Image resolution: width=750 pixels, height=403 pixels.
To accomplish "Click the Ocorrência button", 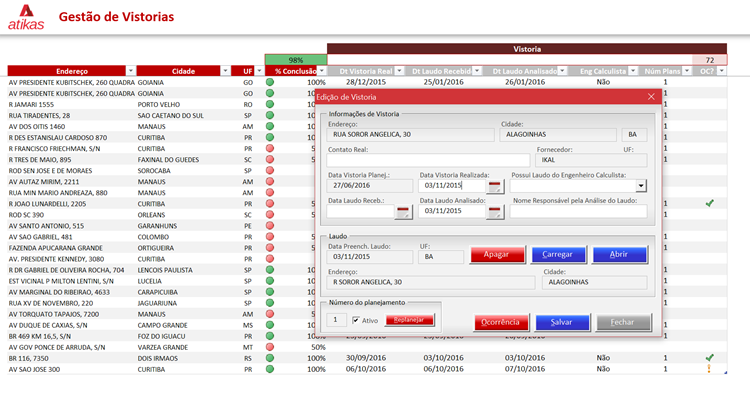I will (x=501, y=322).
